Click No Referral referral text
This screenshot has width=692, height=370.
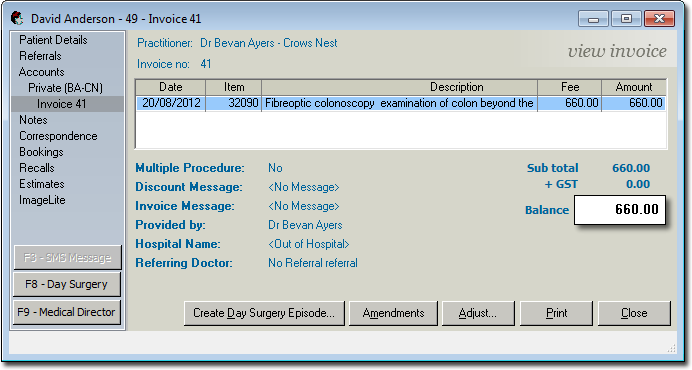pyautogui.click(x=313, y=263)
